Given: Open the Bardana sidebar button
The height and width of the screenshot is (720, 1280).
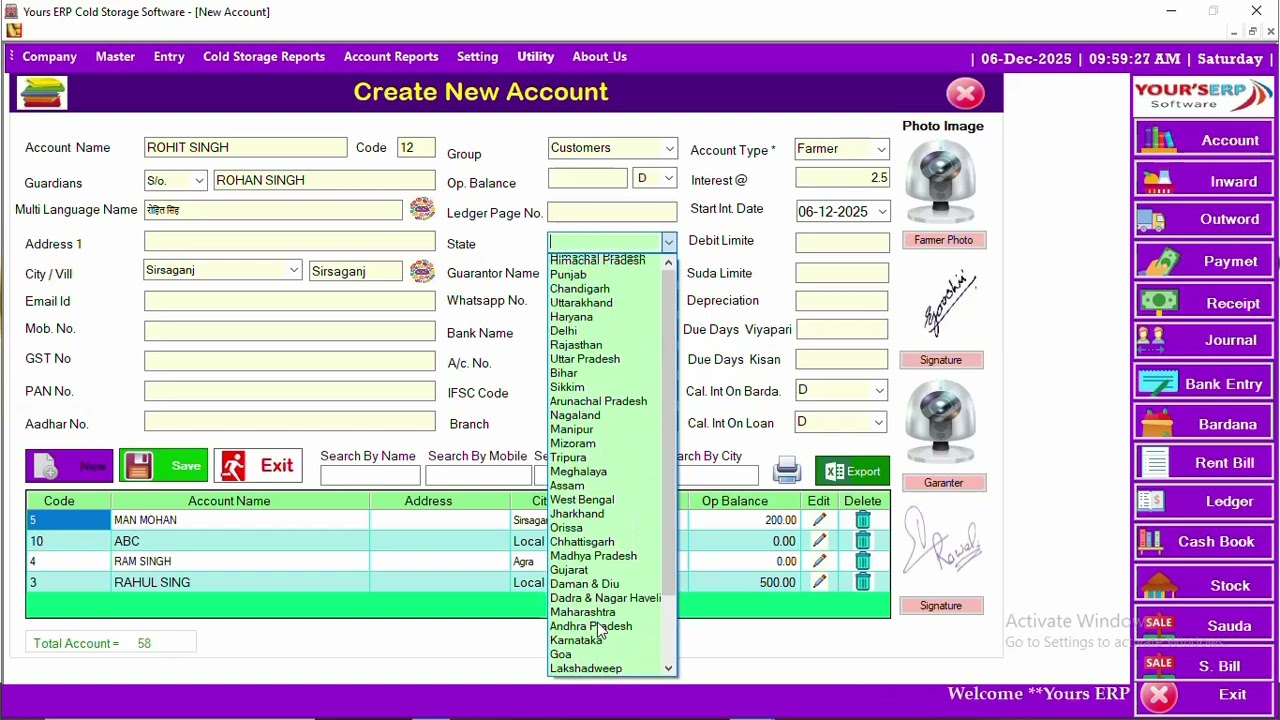Looking at the screenshot, I should pyautogui.click(x=1204, y=424).
